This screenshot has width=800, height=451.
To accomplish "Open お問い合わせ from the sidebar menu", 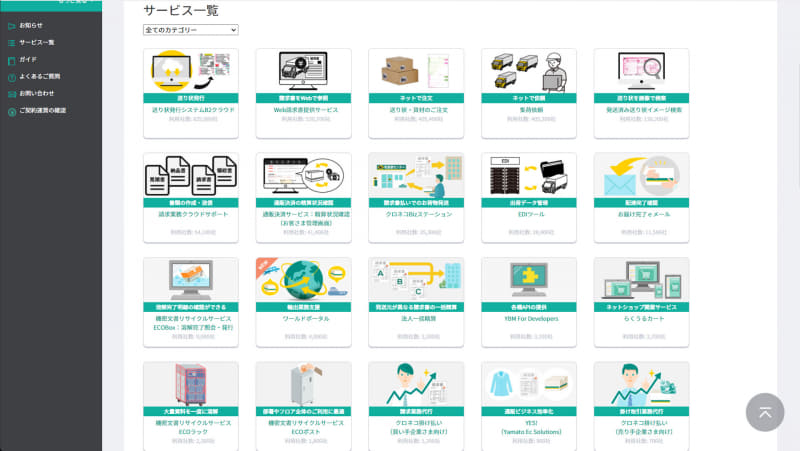I will pos(37,93).
